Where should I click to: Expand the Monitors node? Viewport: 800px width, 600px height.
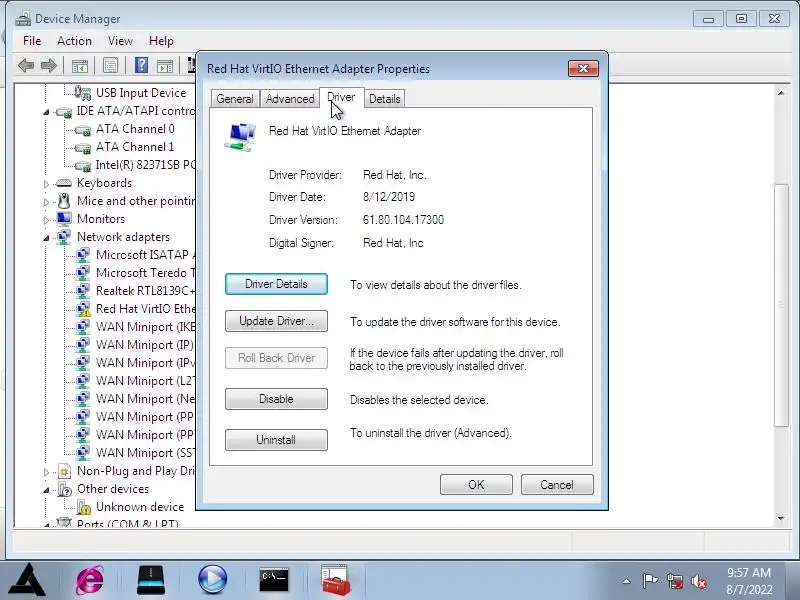pos(46,220)
